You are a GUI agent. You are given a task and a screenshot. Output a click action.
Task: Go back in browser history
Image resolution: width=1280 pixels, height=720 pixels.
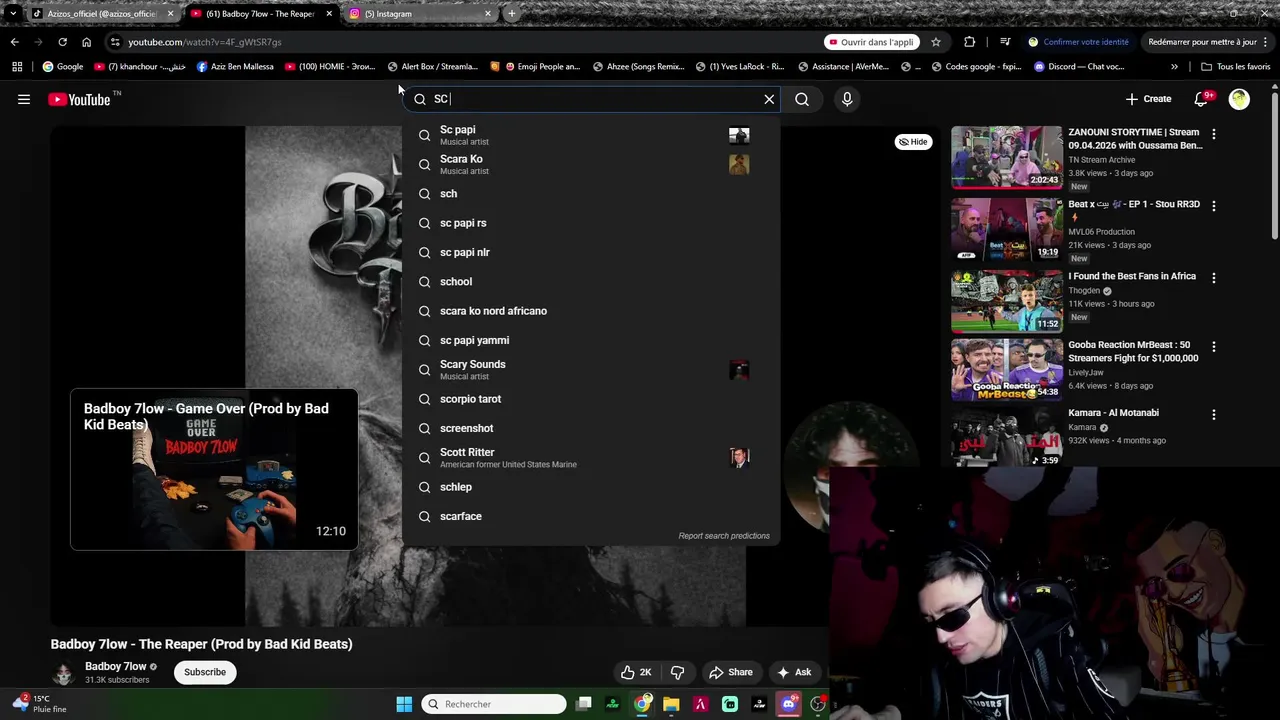(14, 42)
